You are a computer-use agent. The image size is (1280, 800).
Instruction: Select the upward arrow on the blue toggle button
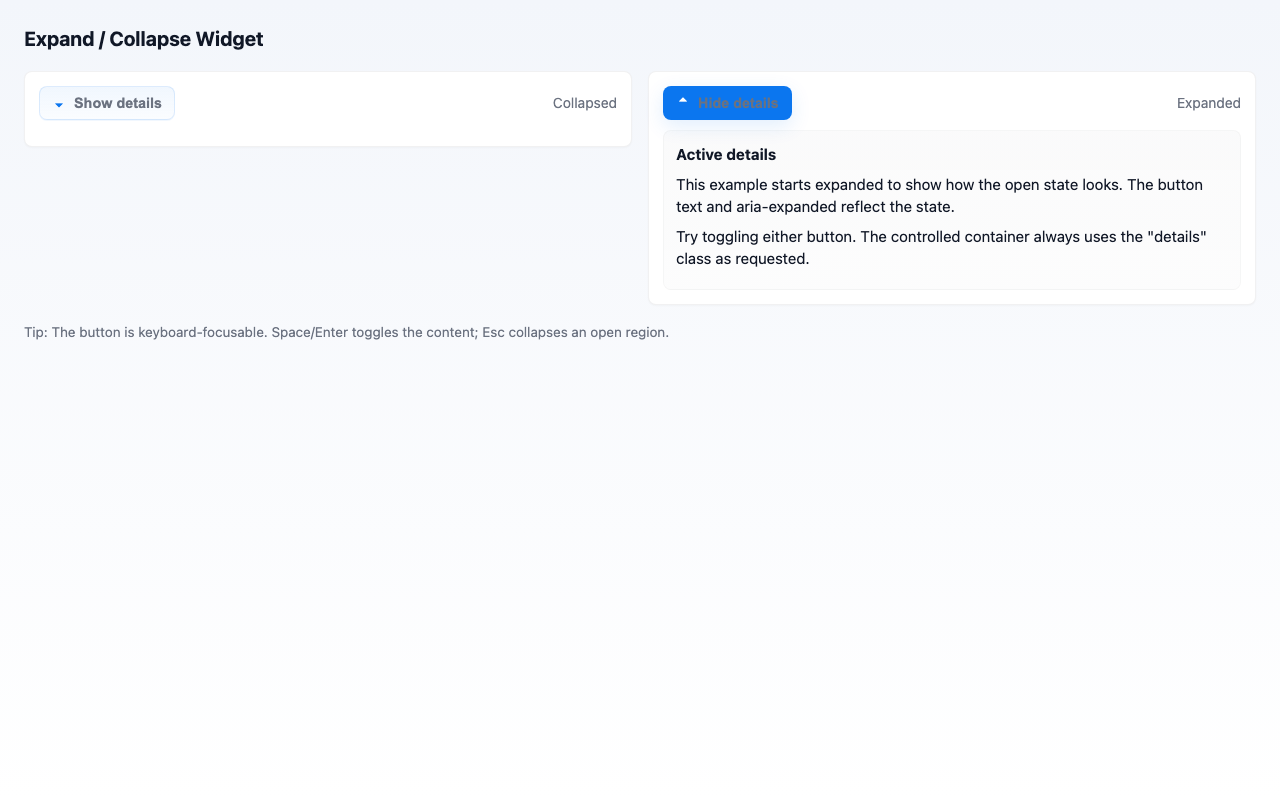coord(682,101)
